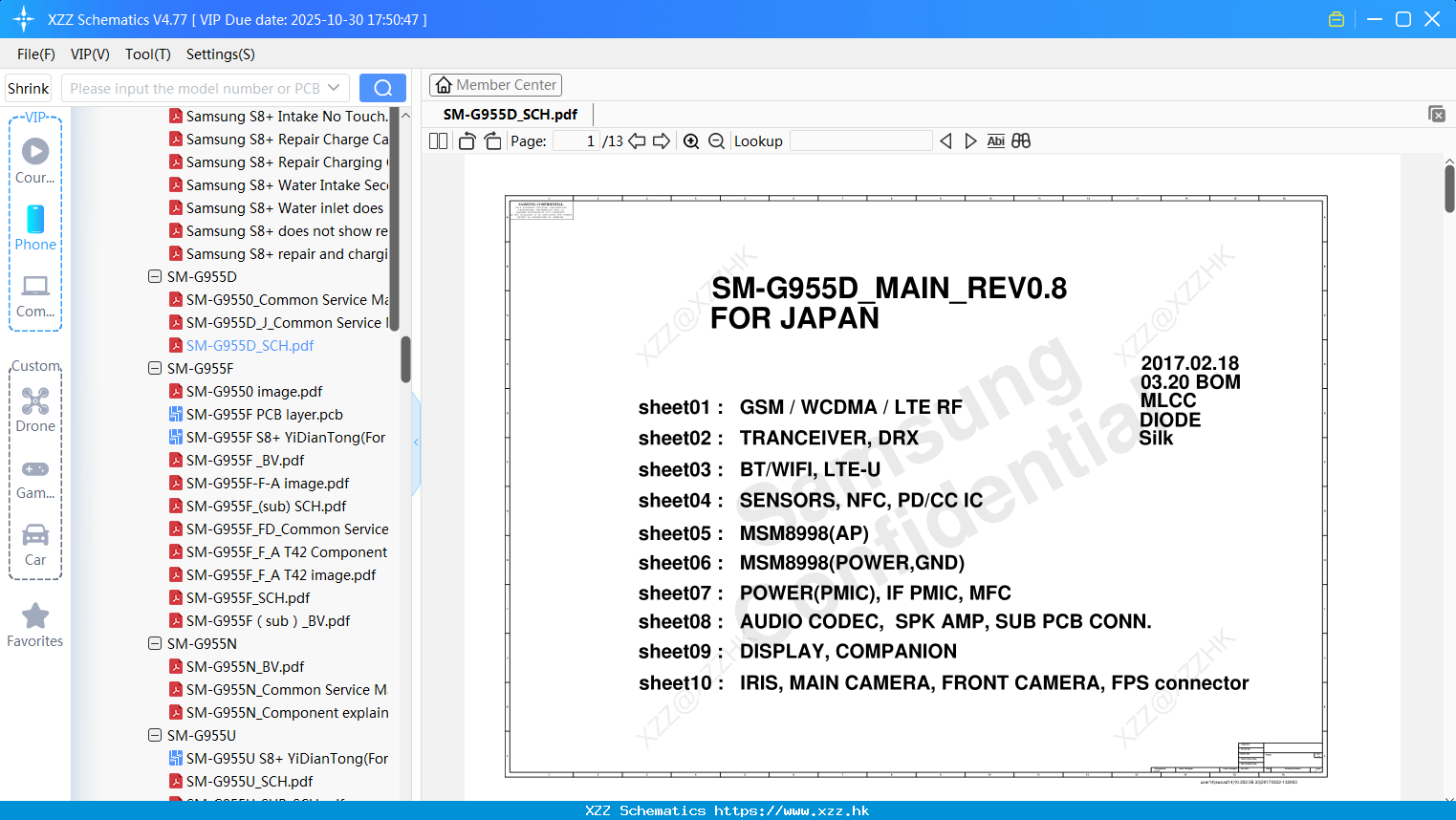1456x820 pixels.
Task: Open the File(F) menu
Action: click(x=36, y=54)
